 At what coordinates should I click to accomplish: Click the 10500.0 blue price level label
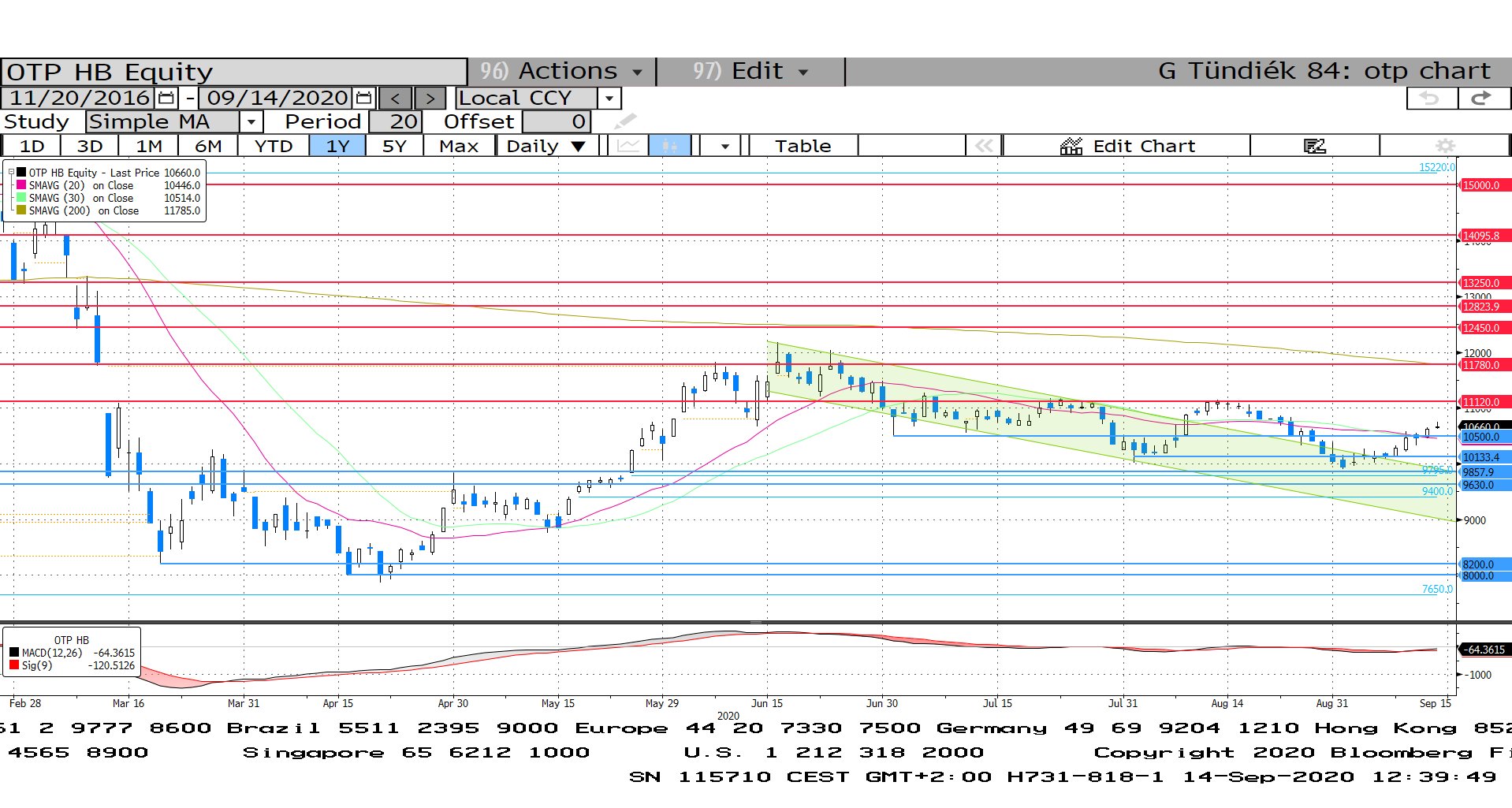click(x=1484, y=437)
